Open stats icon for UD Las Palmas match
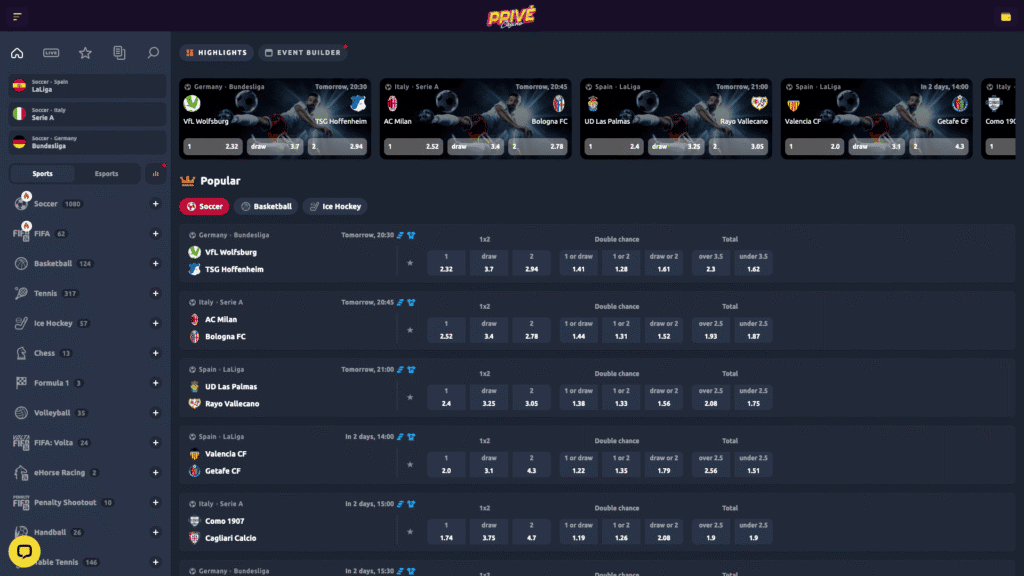This screenshot has height=576, width=1024. (400, 370)
